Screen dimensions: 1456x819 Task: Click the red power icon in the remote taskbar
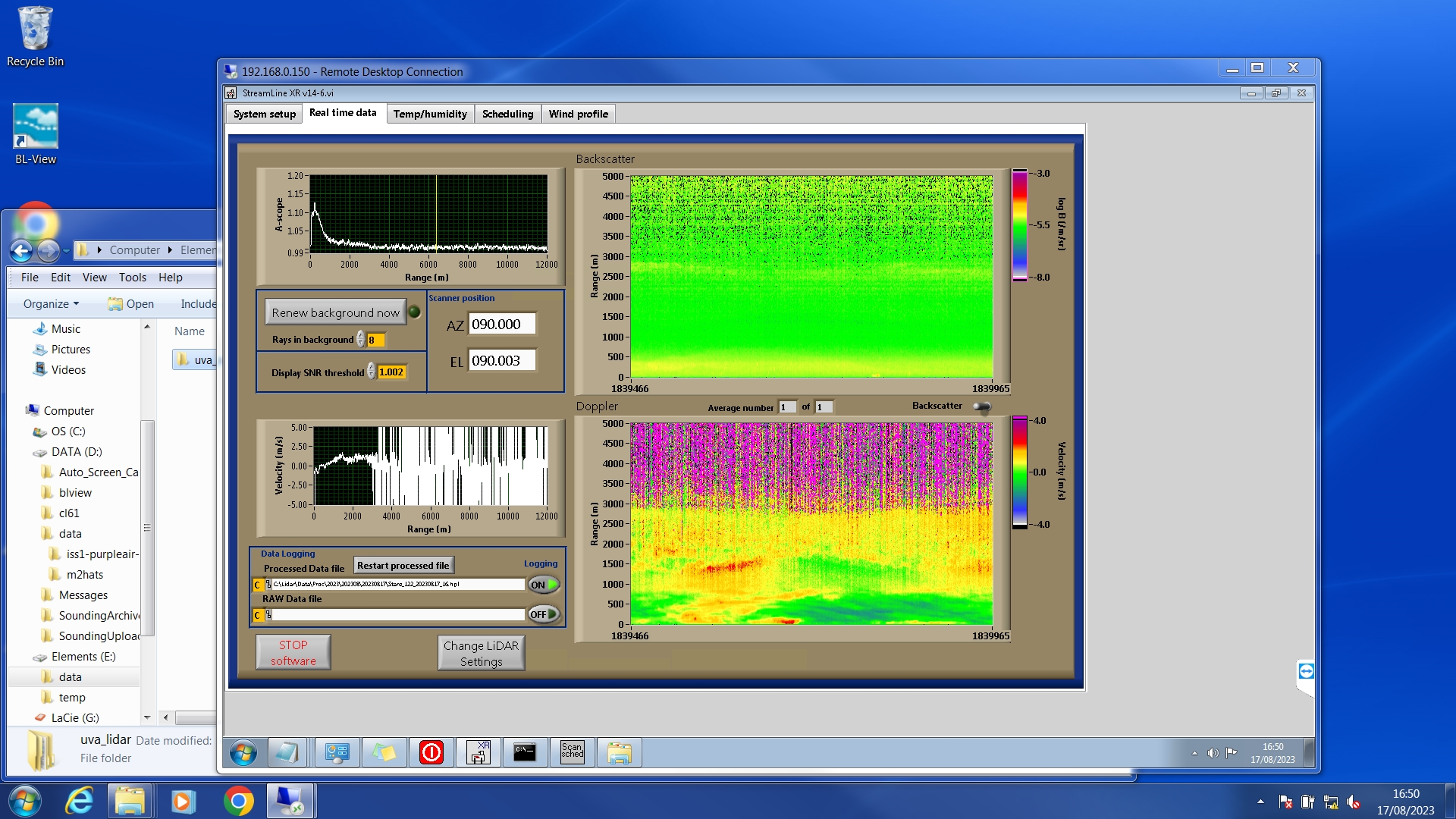[x=431, y=752]
